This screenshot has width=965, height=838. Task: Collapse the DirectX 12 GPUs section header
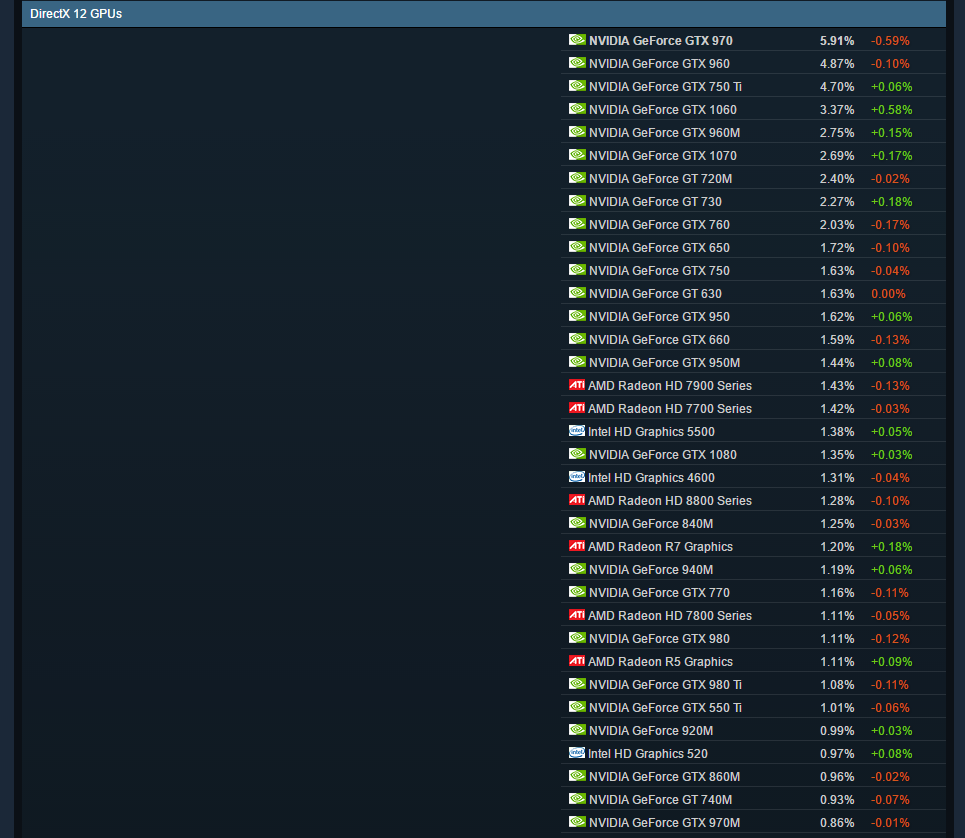(x=484, y=14)
